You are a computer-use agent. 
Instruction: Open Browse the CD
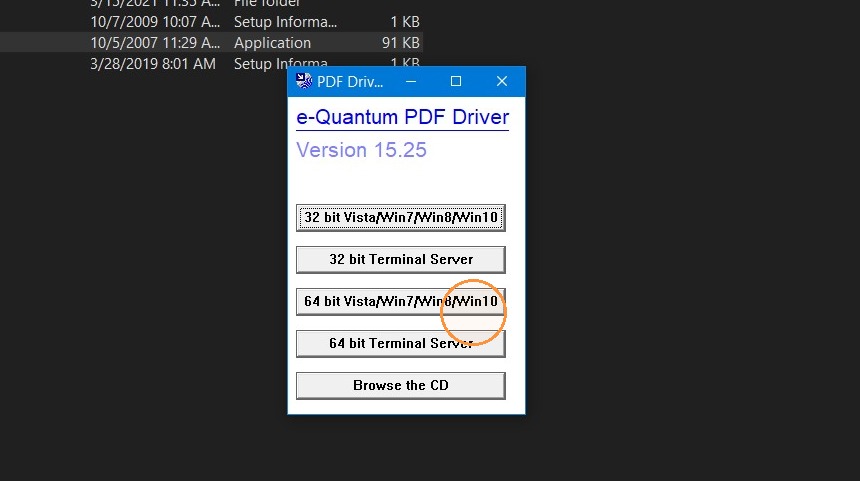tap(400, 386)
